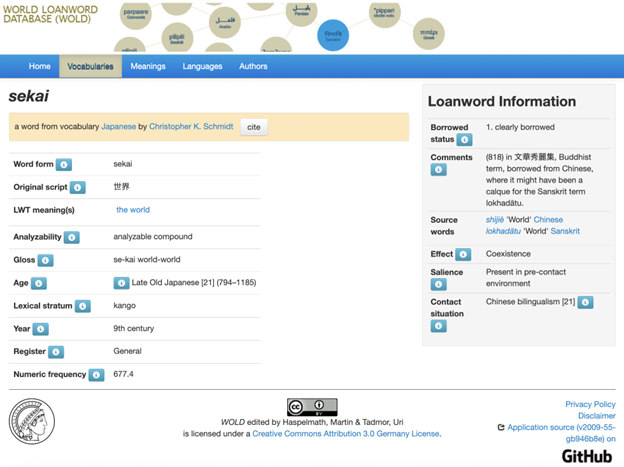Image resolution: width=624 pixels, height=467 pixels.
Task: Click the '677.4' frequency value
Action: coord(123,375)
